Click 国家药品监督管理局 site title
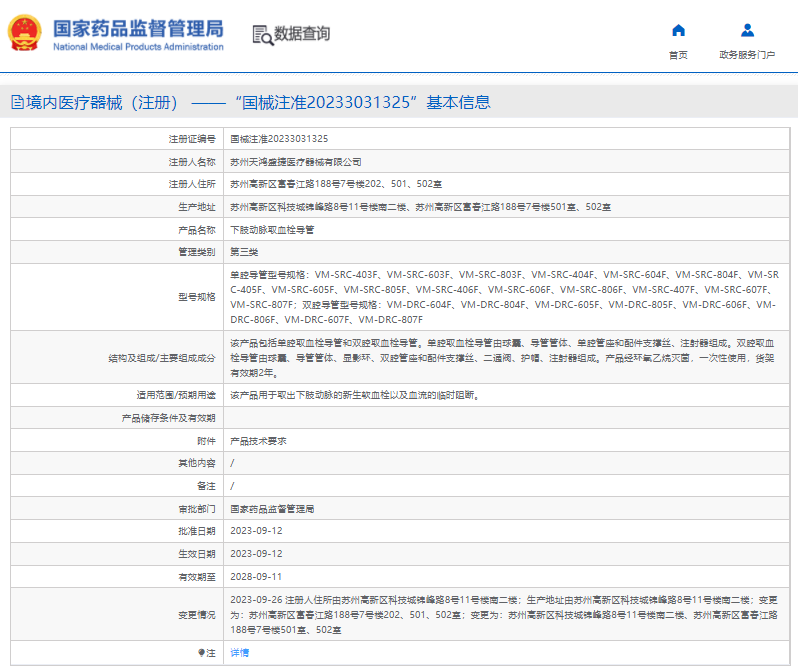The image size is (798, 670). pos(138,29)
